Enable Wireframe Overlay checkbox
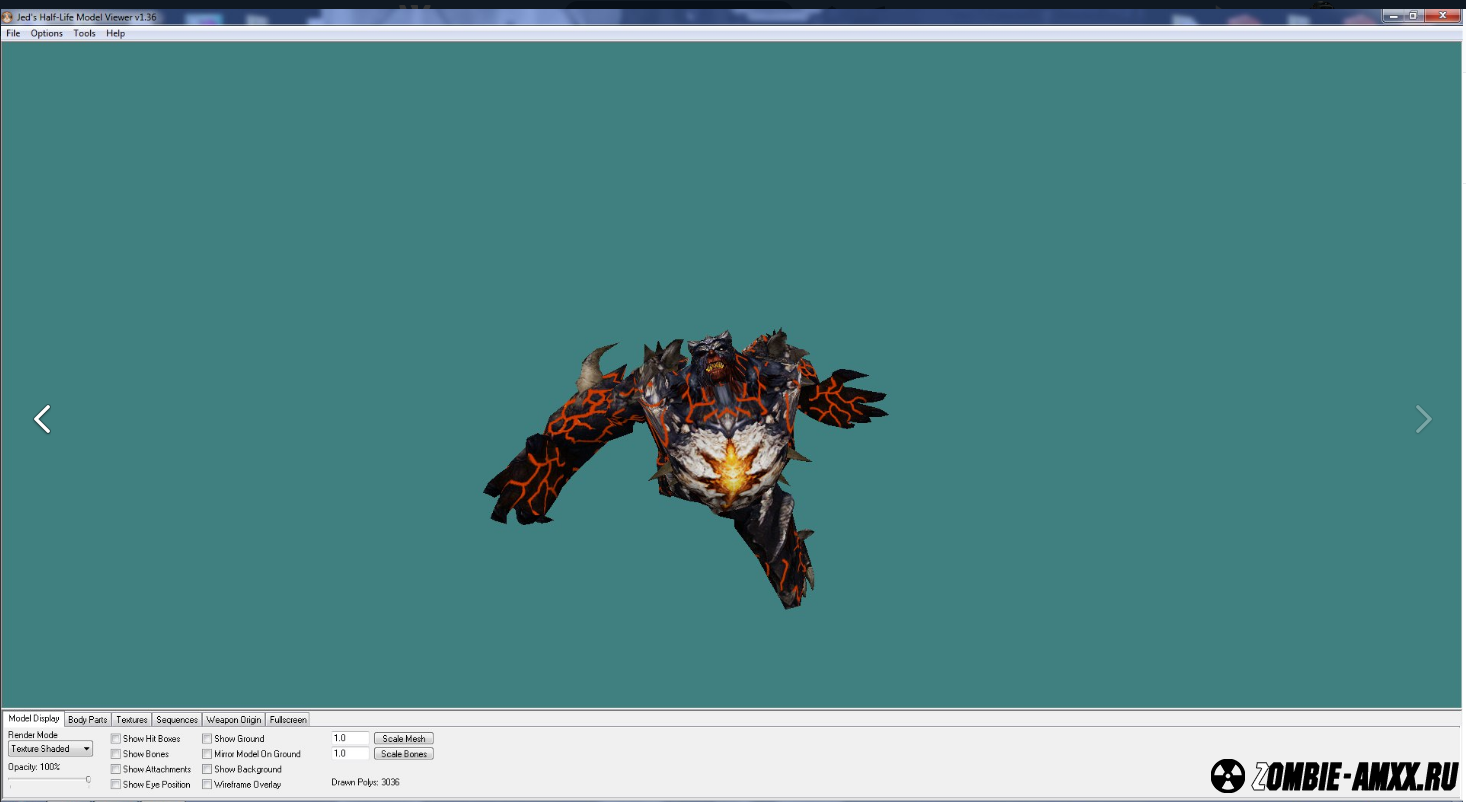Image resolution: width=1466 pixels, height=802 pixels. click(207, 785)
